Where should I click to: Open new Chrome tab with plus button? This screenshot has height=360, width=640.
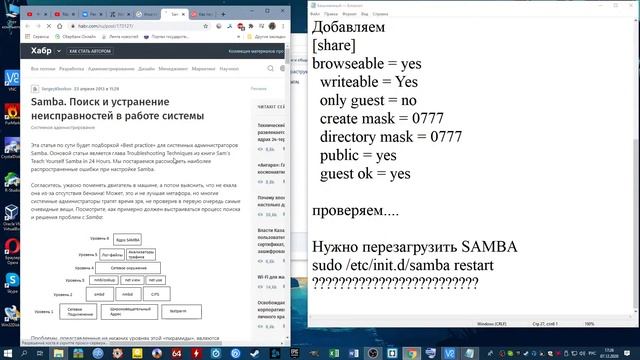[223, 14]
